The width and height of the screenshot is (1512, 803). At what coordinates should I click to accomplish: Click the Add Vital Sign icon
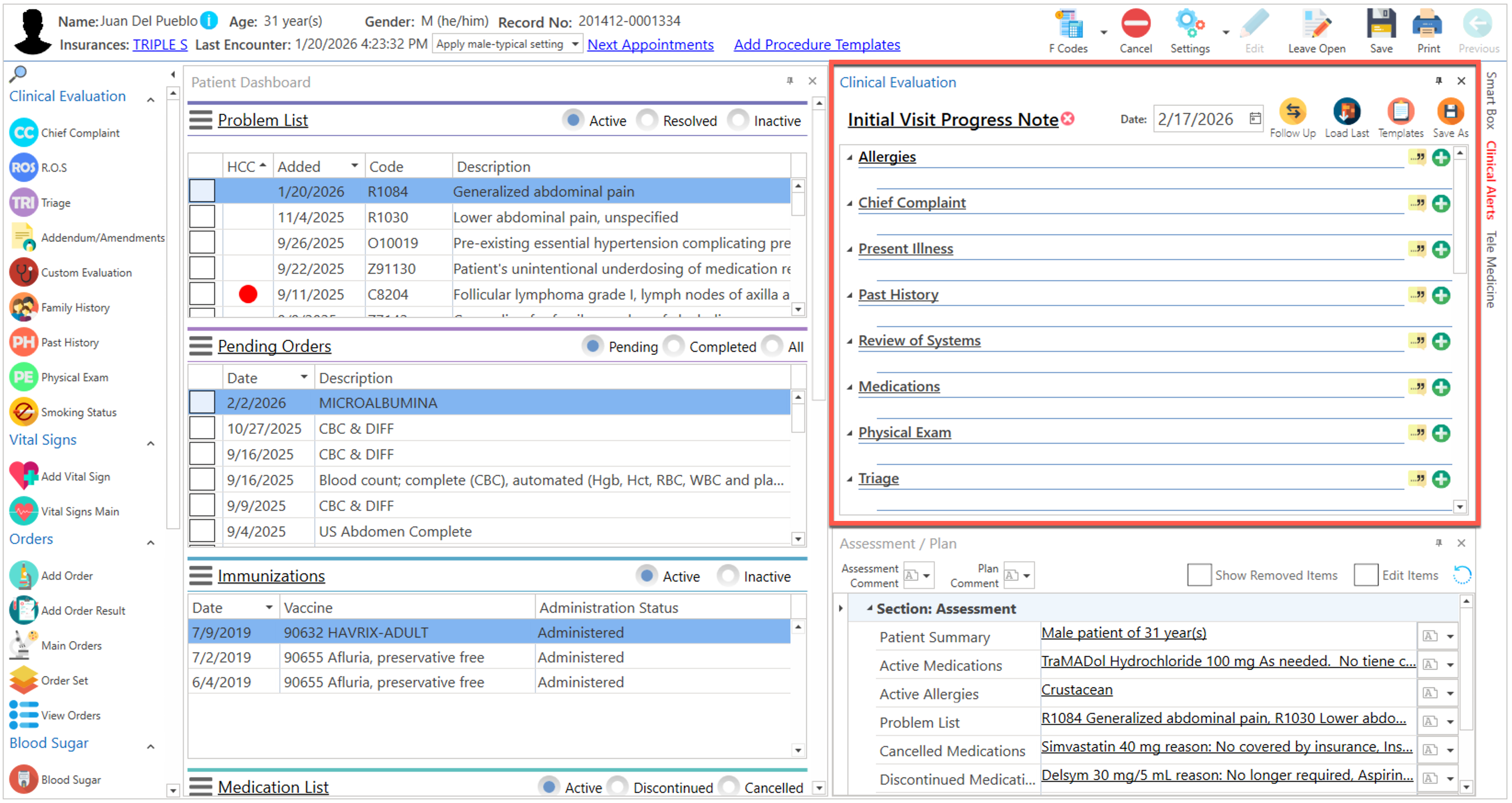click(x=24, y=476)
